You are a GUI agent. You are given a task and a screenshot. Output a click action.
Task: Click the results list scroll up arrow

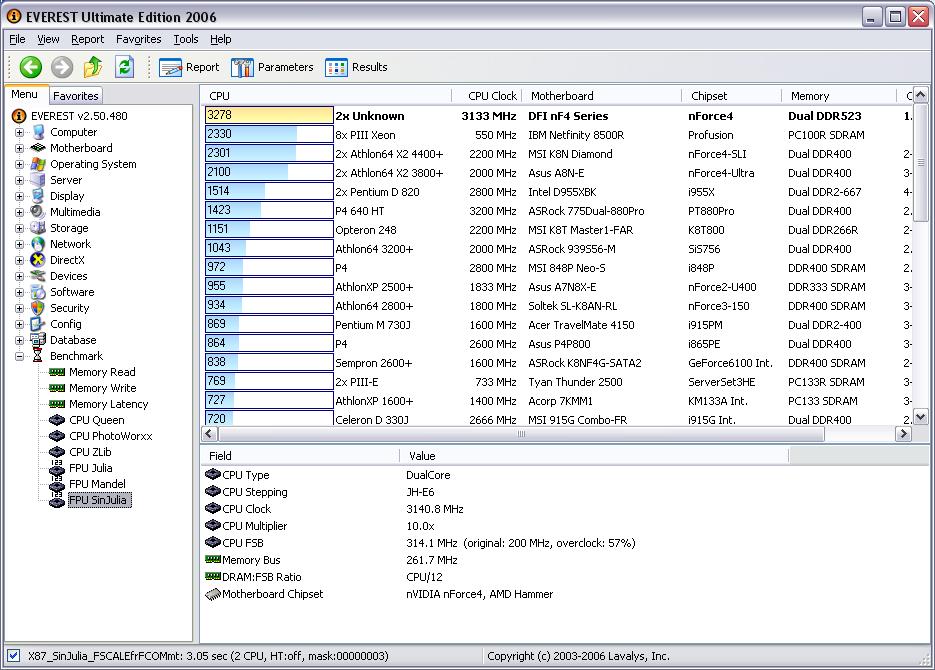(921, 95)
